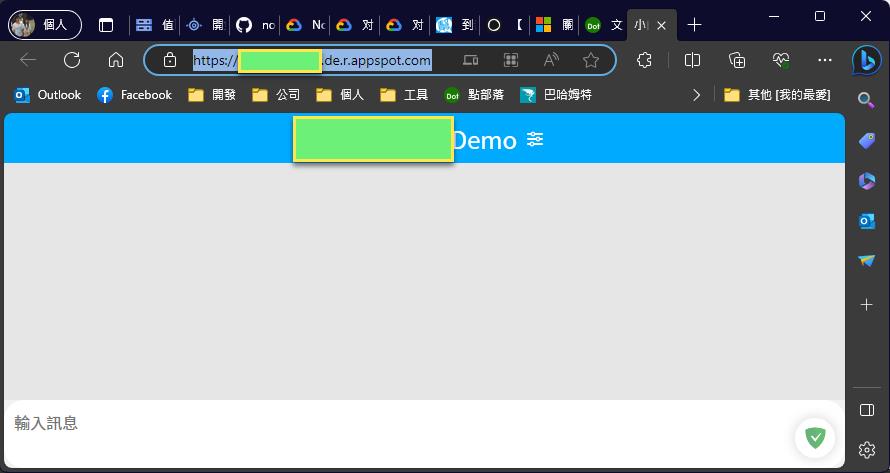Image resolution: width=890 pixels, height=473 pixels.
Task: Open Bing Copilot sidebar button
Action: [867, 60]
